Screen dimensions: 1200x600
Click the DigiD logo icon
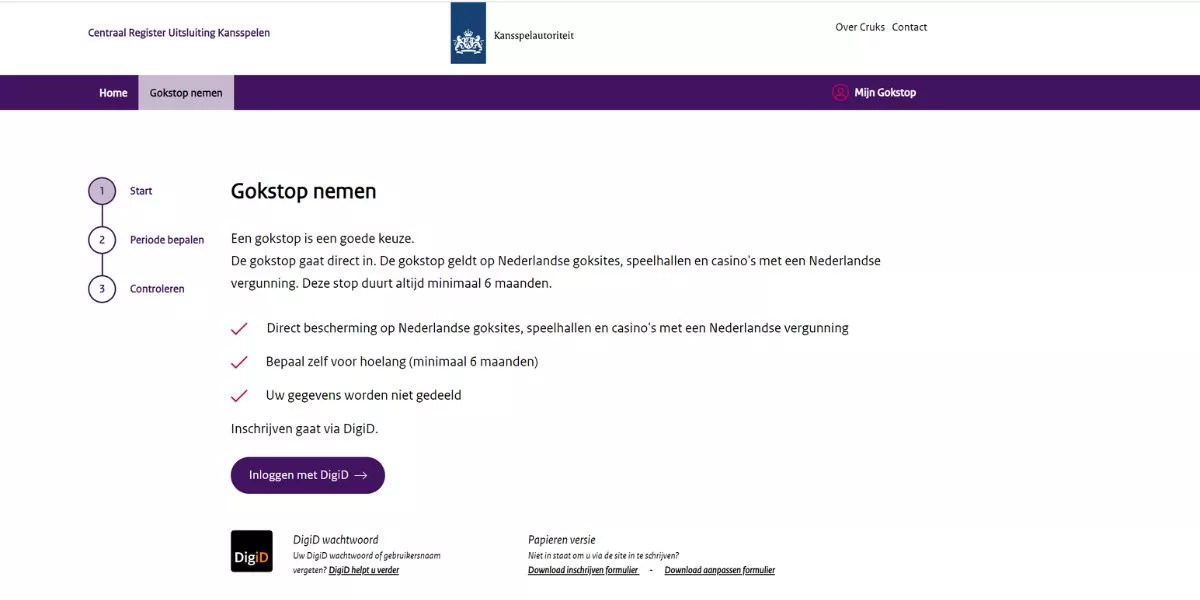click(252, 551)
